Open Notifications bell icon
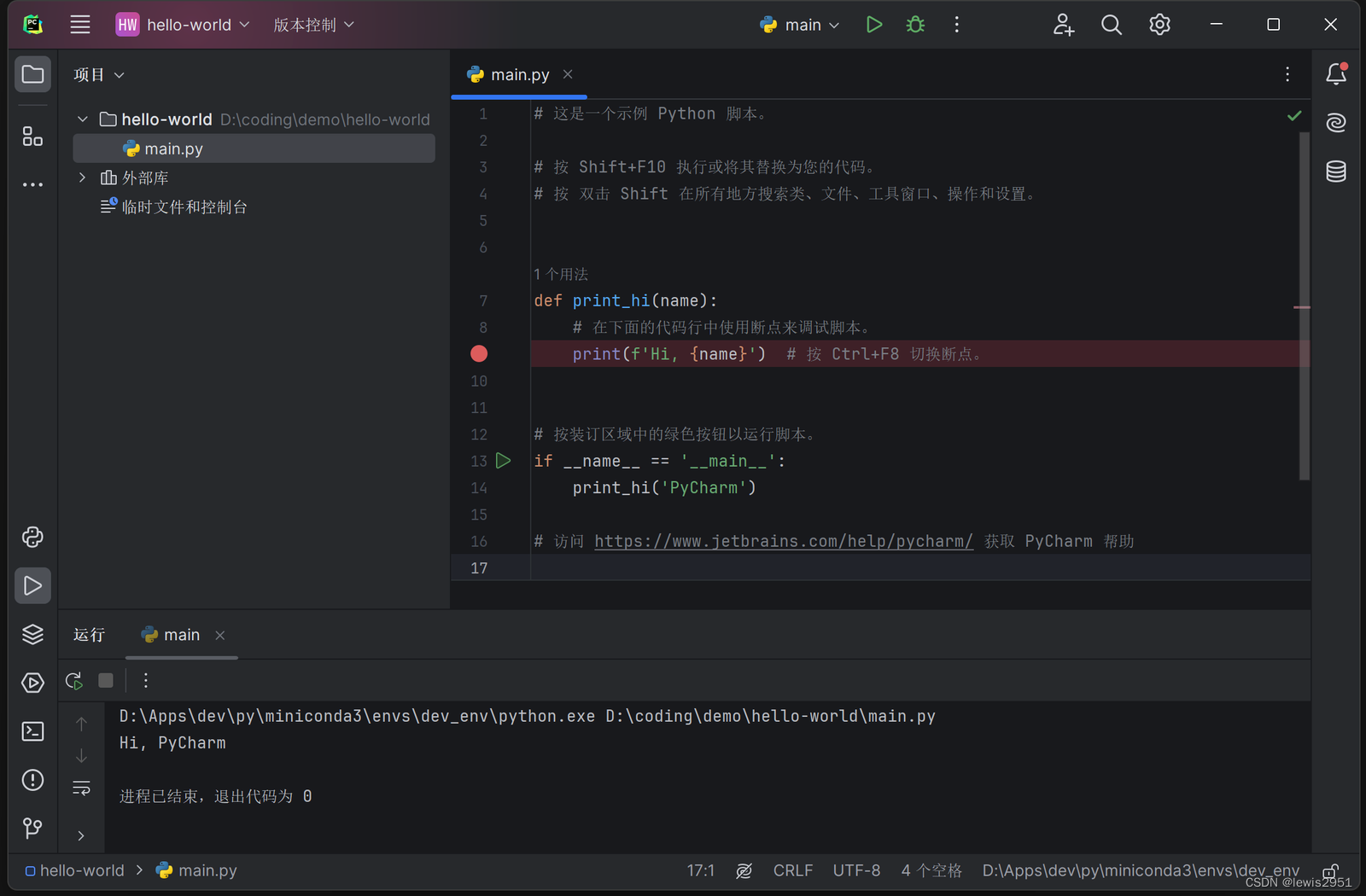Screen dimensions: 1366x896 pos(1336,74)
